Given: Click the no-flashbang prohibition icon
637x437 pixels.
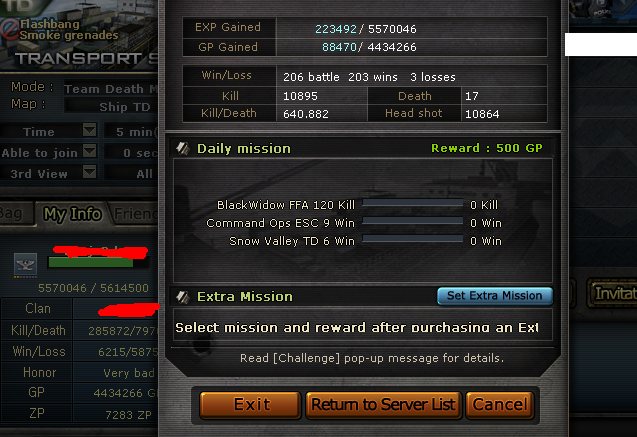Looking at the screenshot, I should [9, 30].
